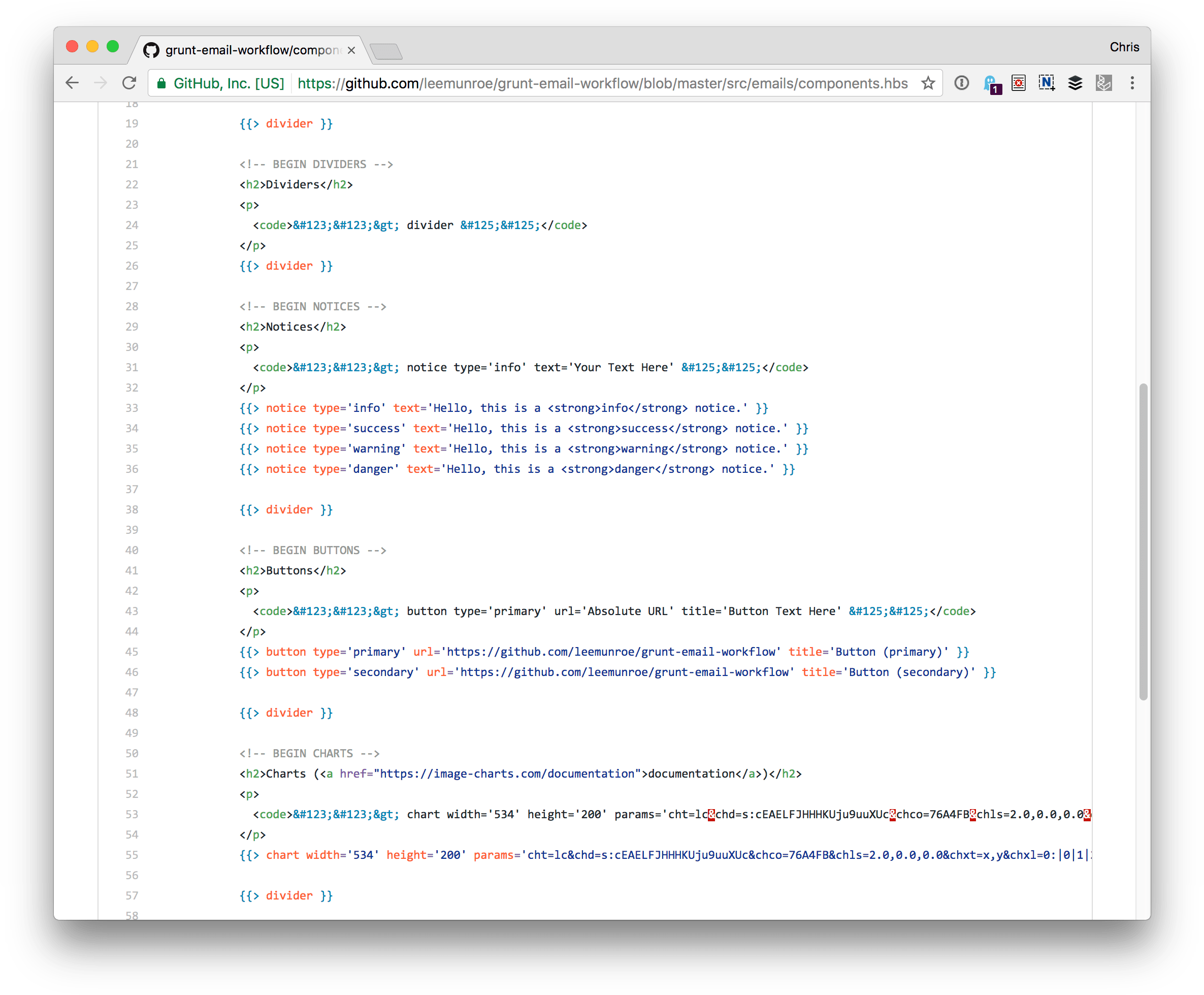Click the notice type='info' partial line

pos(504,407)
